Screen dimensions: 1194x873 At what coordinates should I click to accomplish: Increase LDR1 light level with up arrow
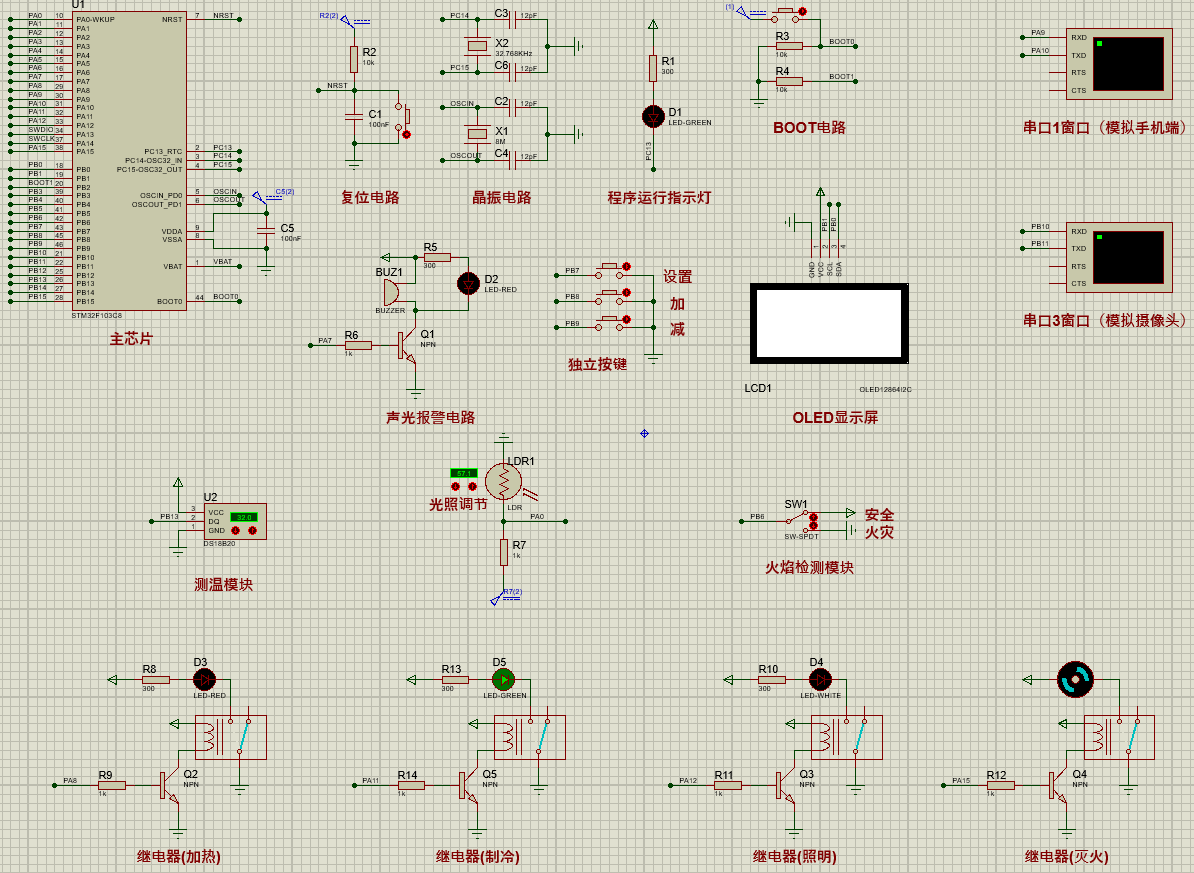(472, 486)
